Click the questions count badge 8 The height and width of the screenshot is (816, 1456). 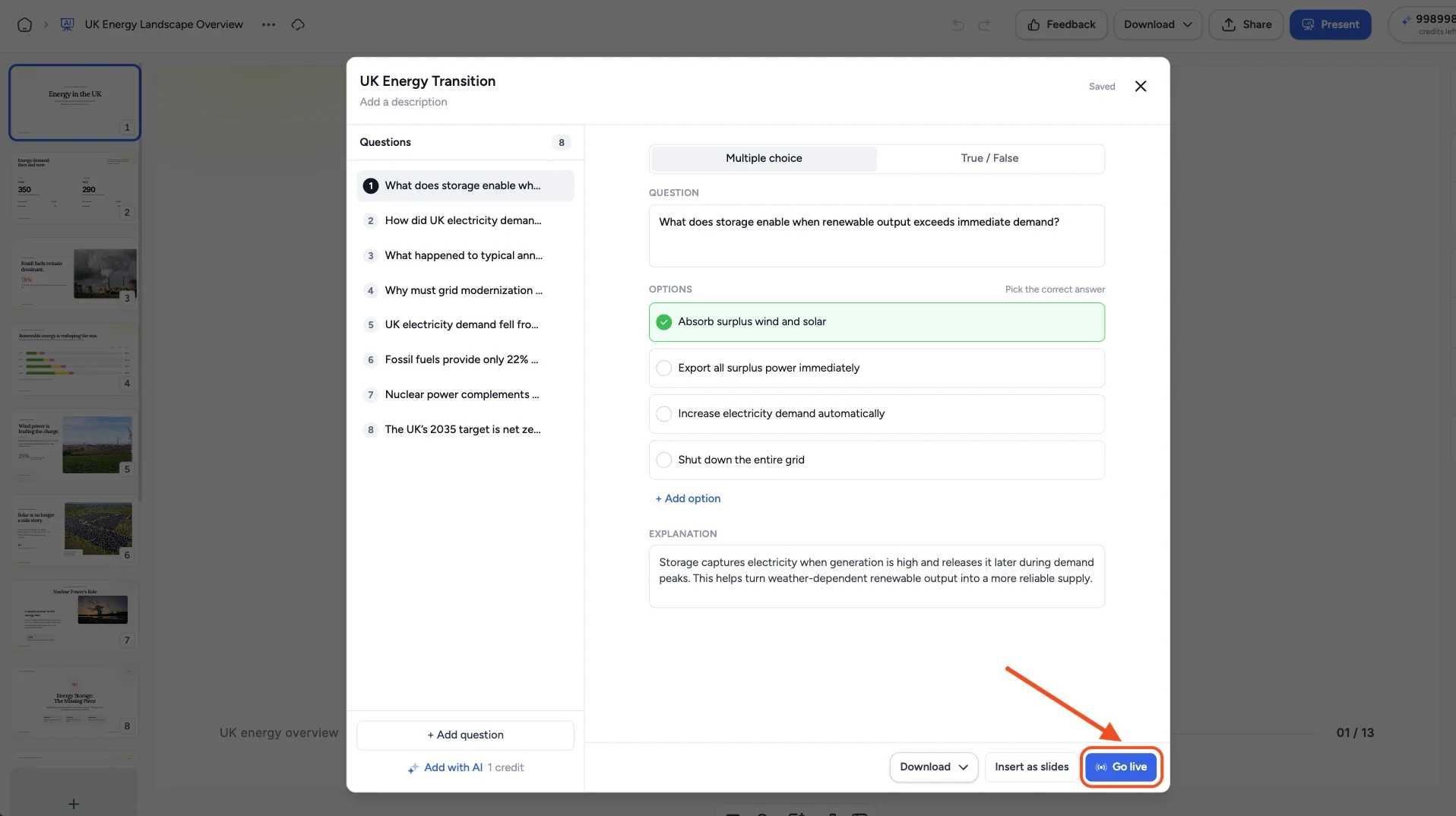pyautogui.click(x=561, y=142)
